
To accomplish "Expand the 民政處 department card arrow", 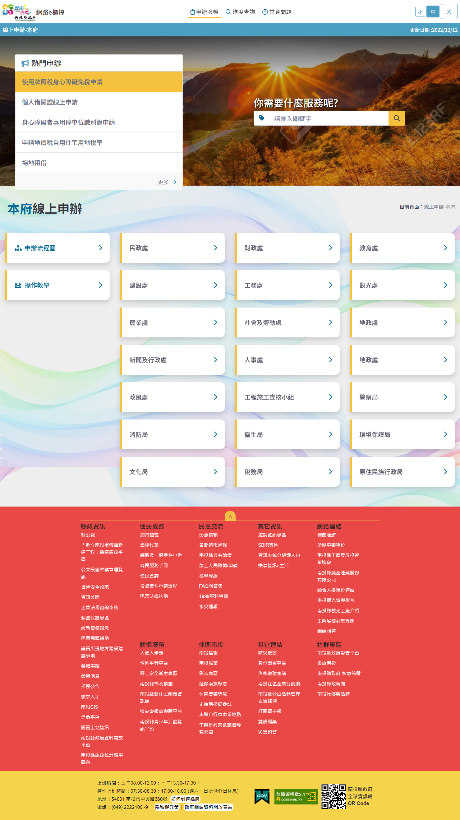I will (x=215, y=248).
